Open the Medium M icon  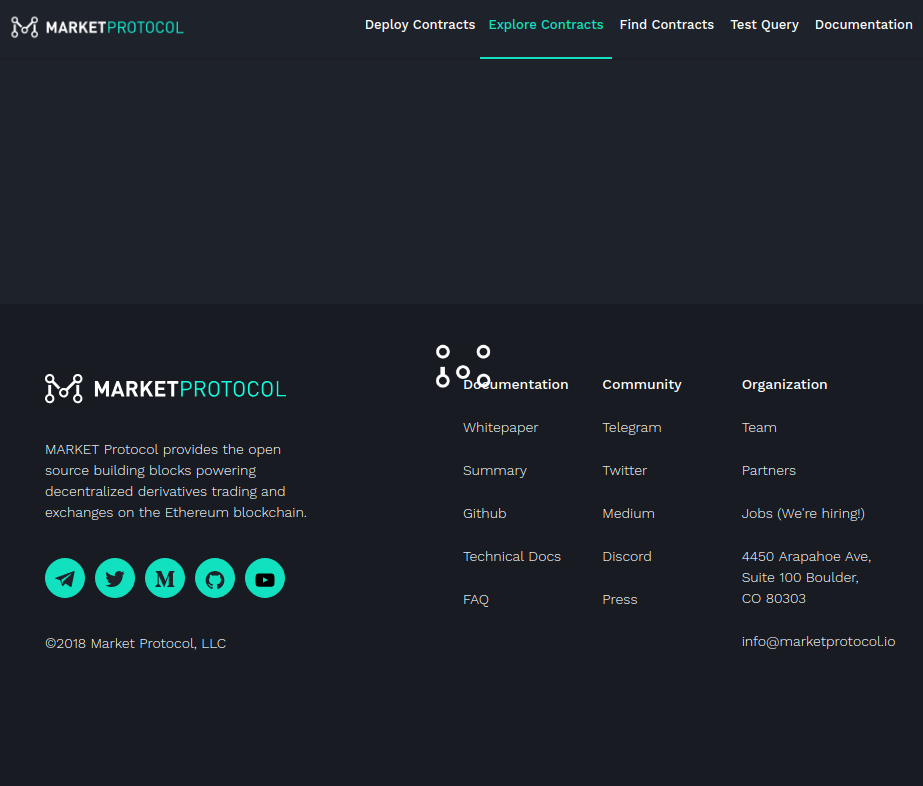165,578
